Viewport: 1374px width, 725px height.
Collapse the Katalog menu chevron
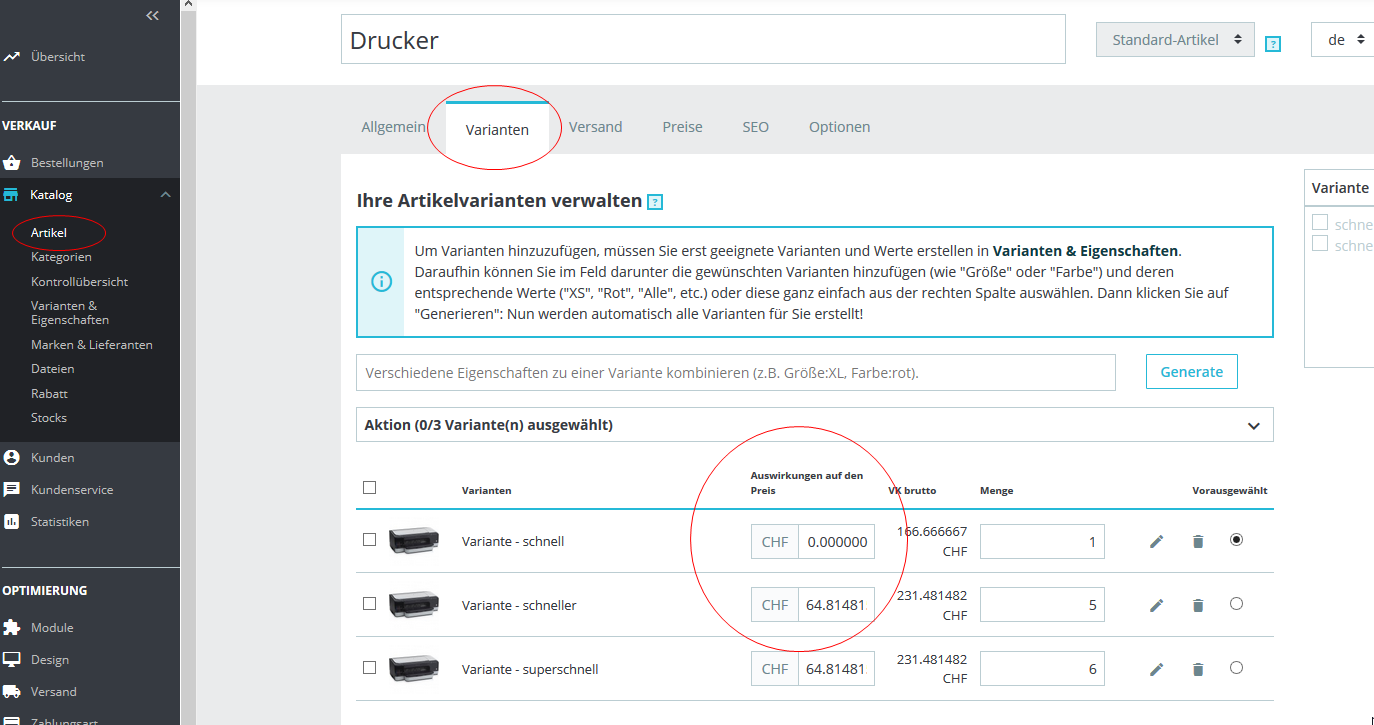166,195
